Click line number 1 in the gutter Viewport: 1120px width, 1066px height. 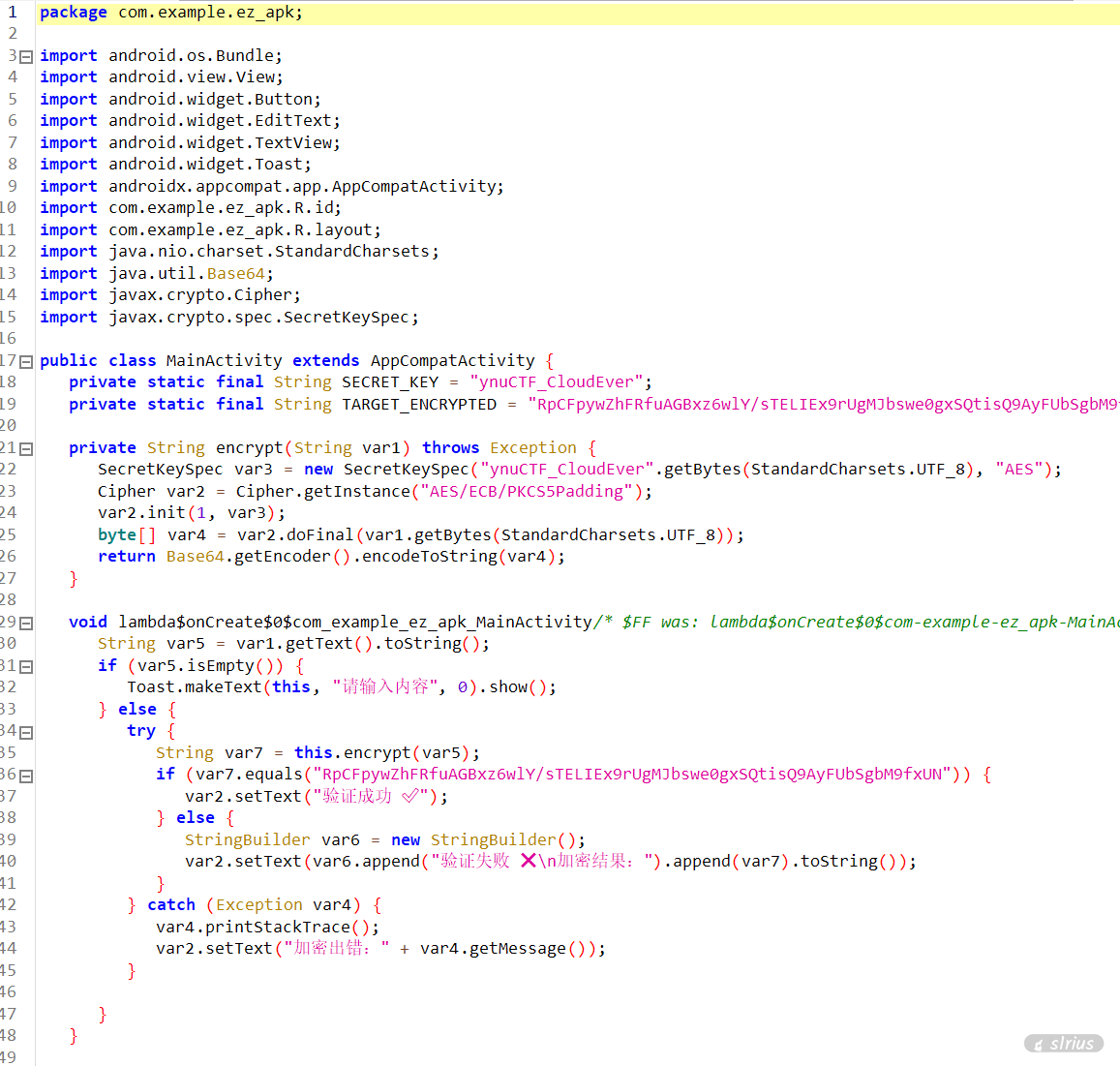tap(13, 13)
